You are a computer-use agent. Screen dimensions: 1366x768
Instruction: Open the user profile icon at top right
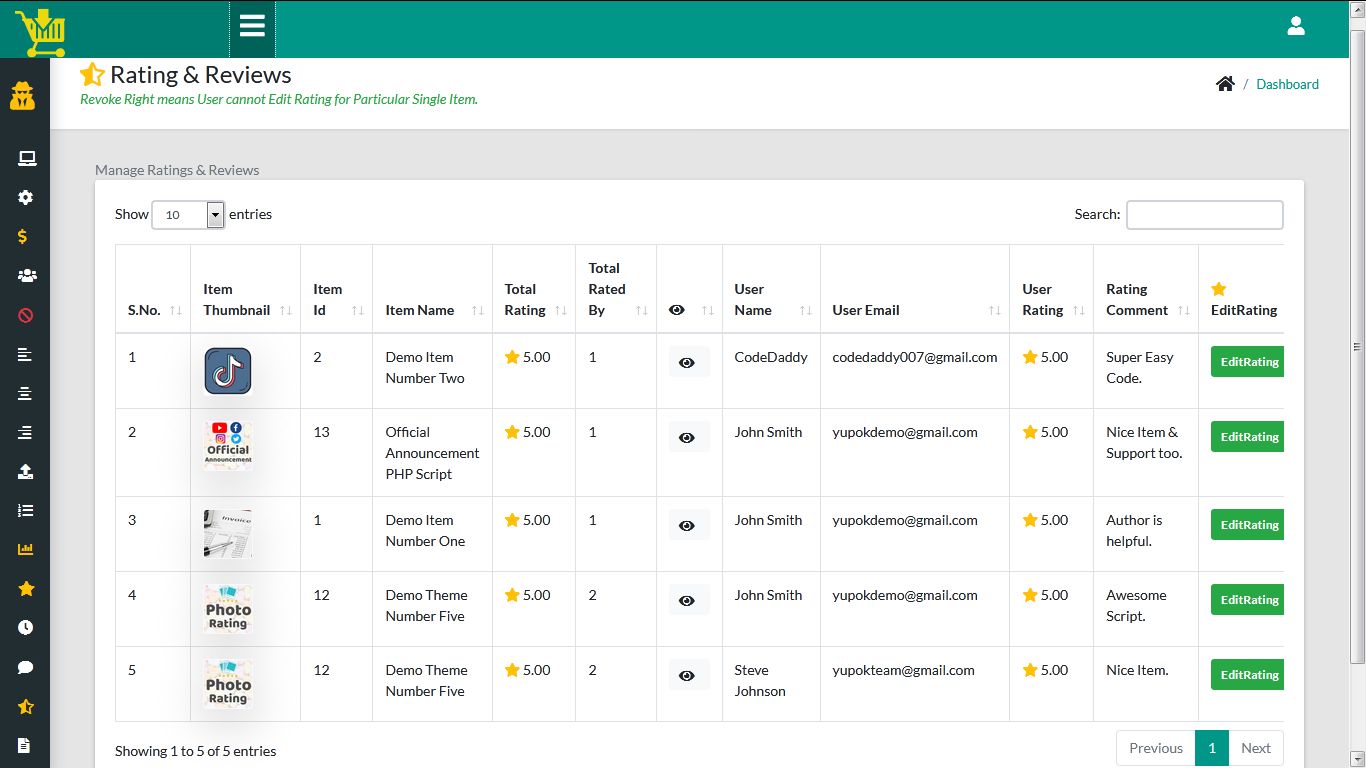pos(1296,25)
